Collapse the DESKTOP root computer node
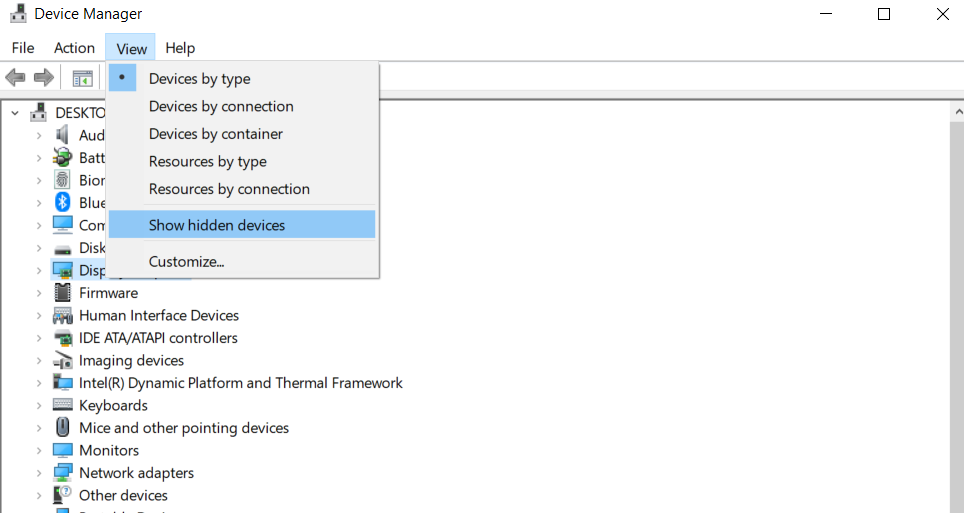964x513 pixels. (15, 113)
